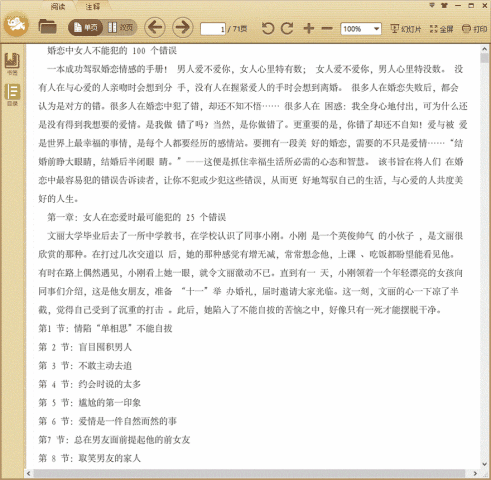The width and height of the screenshot is (491, 480).
Task: Select the 注释 tab
Action: tap(93, 6)
